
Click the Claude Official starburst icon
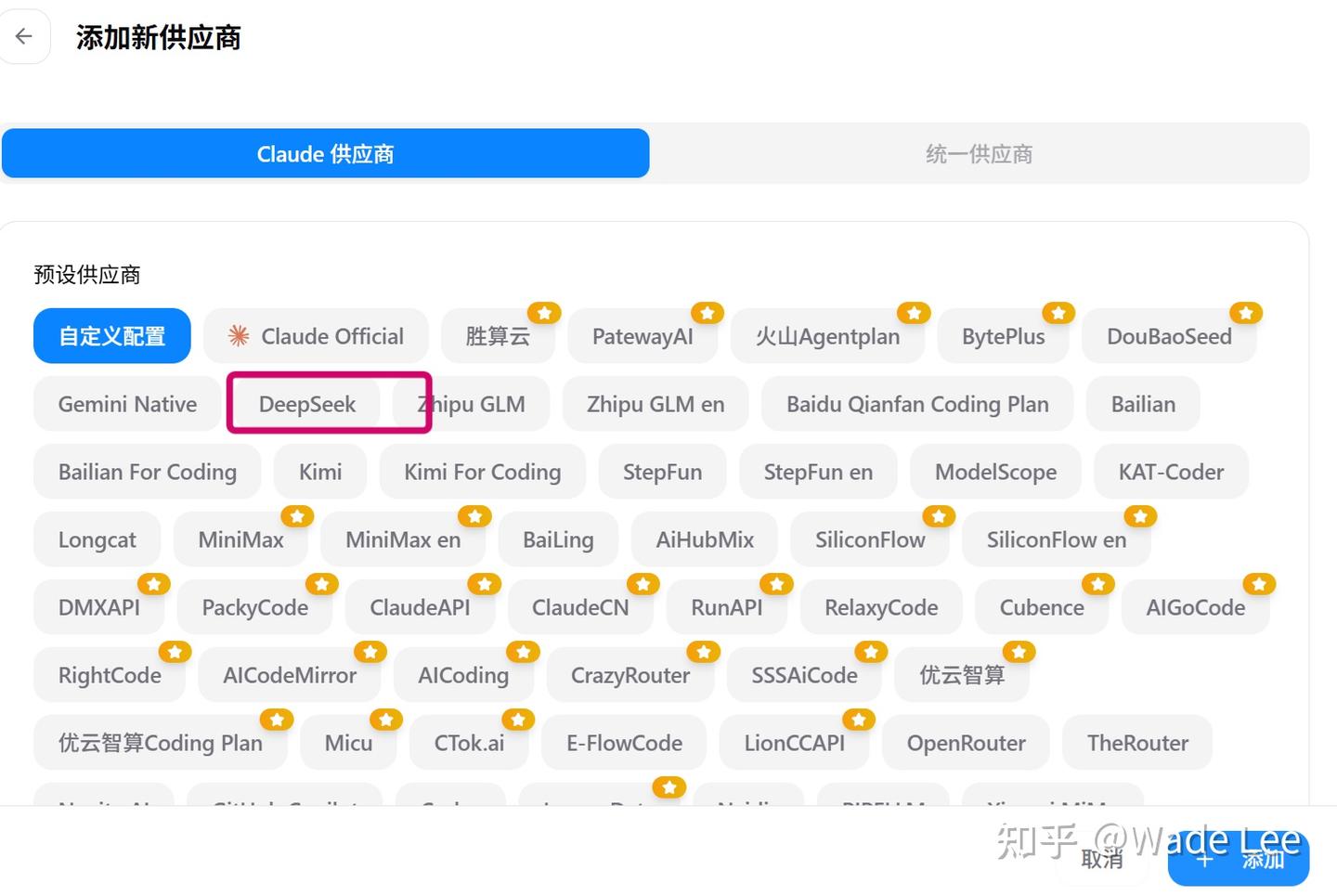pos(239,336)
